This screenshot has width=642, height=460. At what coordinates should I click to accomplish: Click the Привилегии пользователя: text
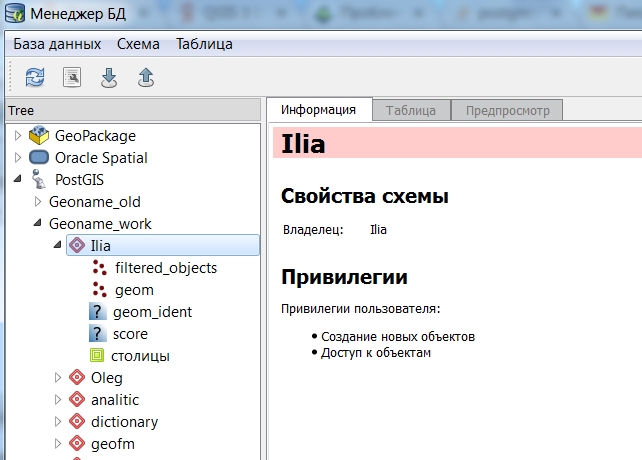pos(361,309)
